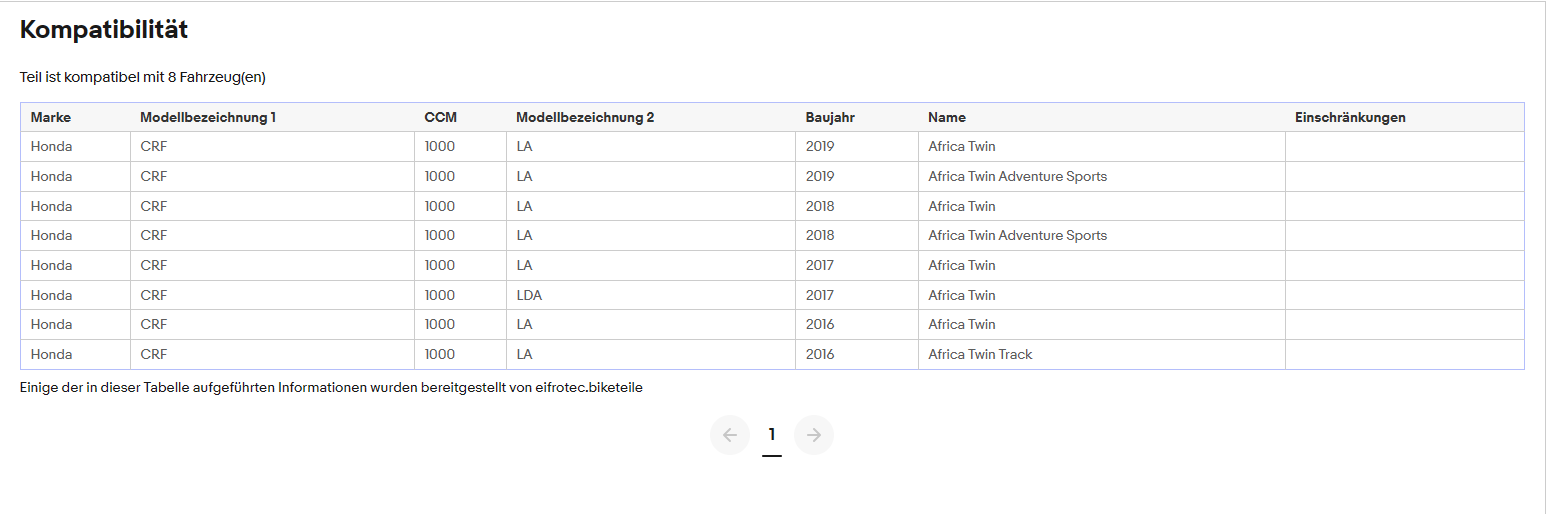Click the previous page arrow button

coord(729,435)
